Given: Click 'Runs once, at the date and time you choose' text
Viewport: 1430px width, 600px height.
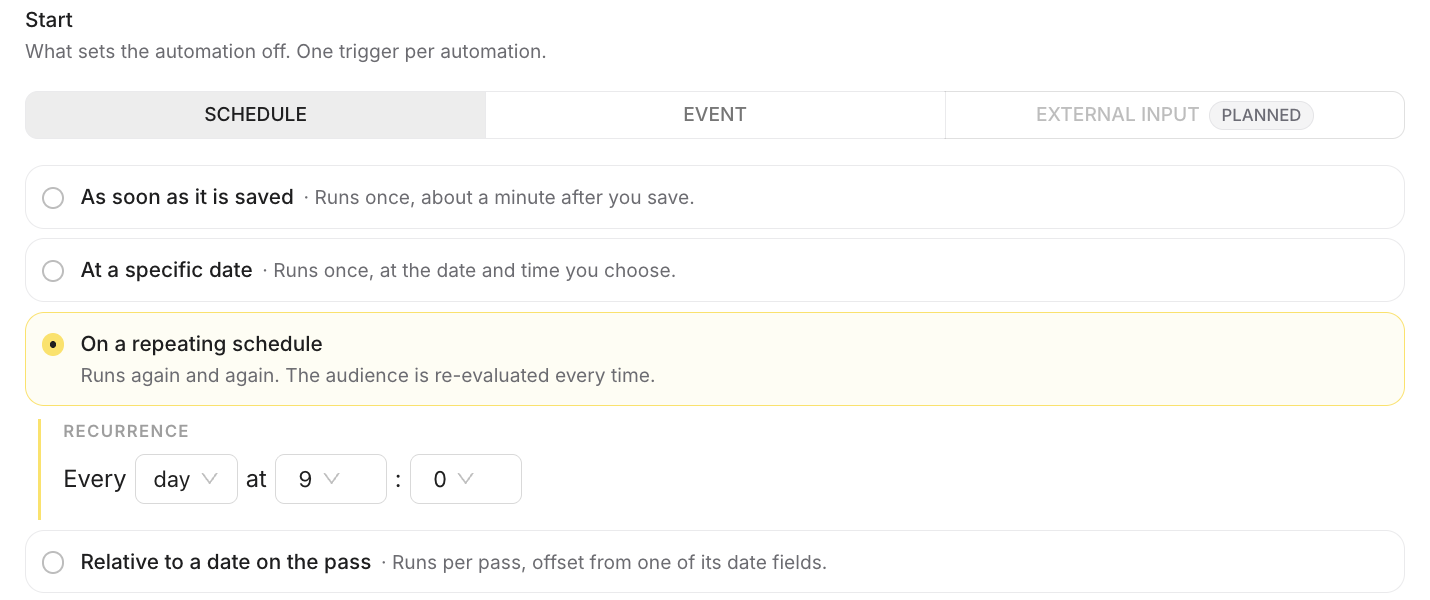Looking at the screenshot, I should coord(474,271).
